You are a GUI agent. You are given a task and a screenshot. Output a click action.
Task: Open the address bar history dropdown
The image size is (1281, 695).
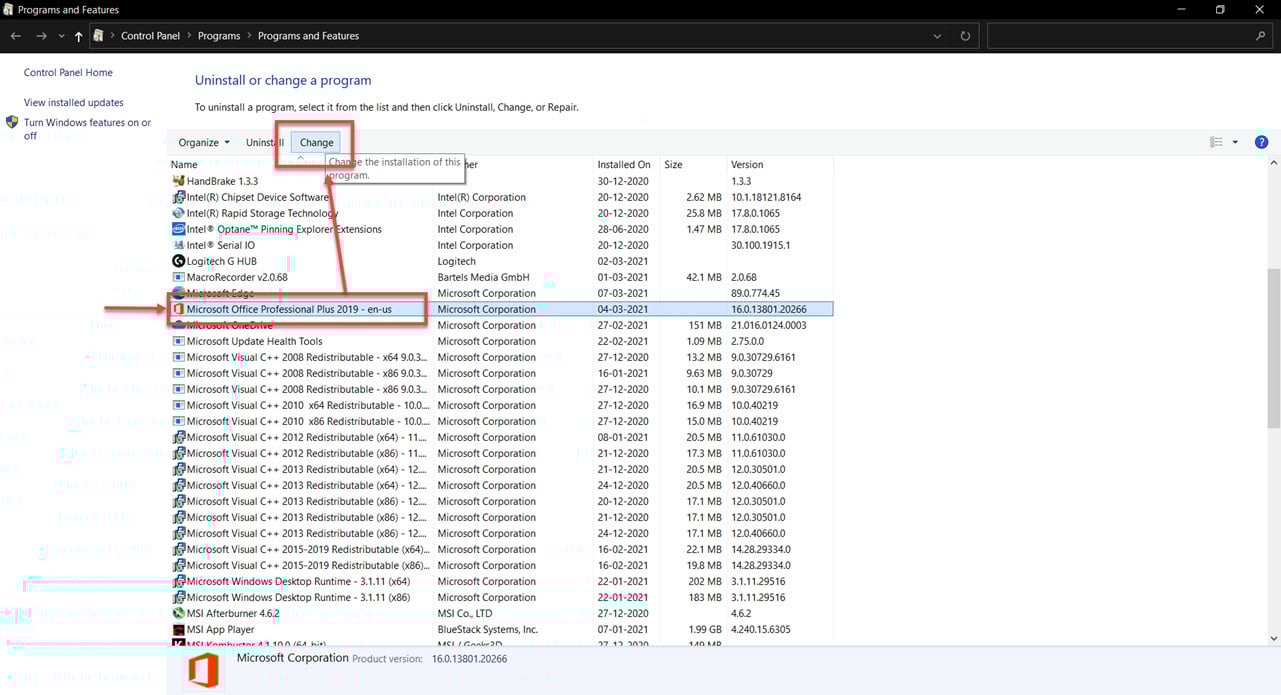(x=937, y=36)
